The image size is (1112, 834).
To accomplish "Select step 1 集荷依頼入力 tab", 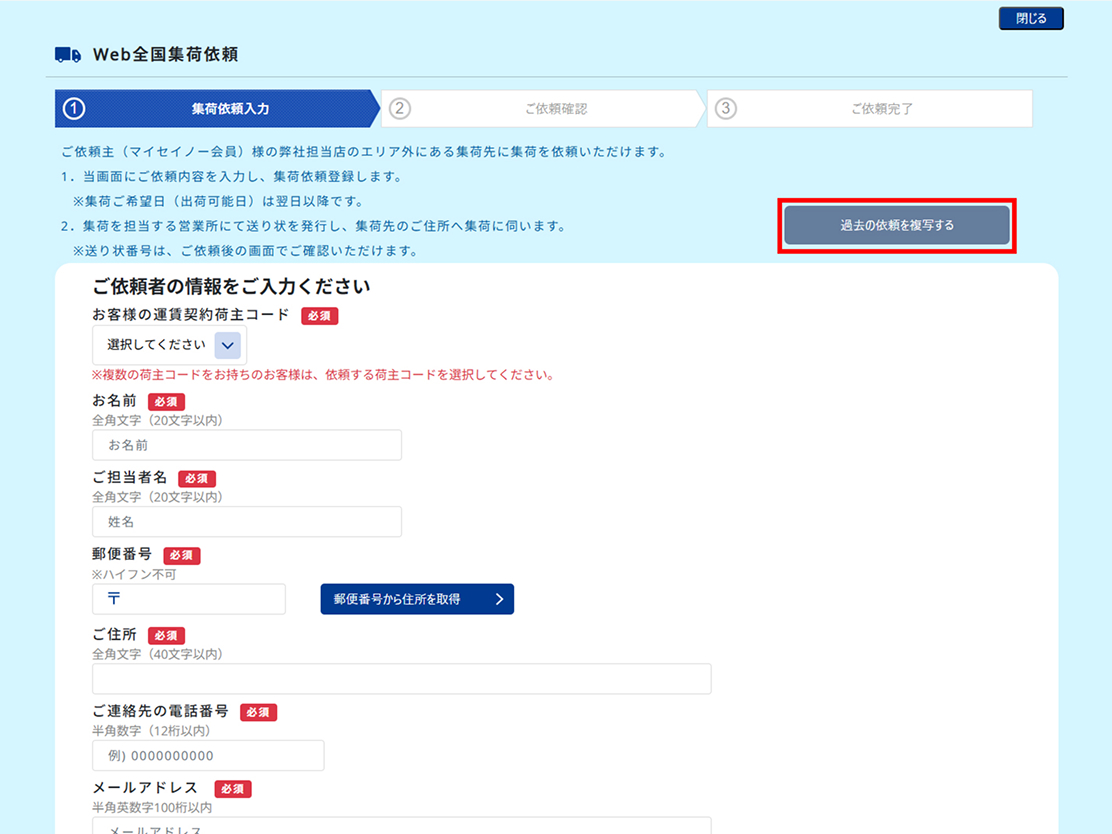I will 217,109.
